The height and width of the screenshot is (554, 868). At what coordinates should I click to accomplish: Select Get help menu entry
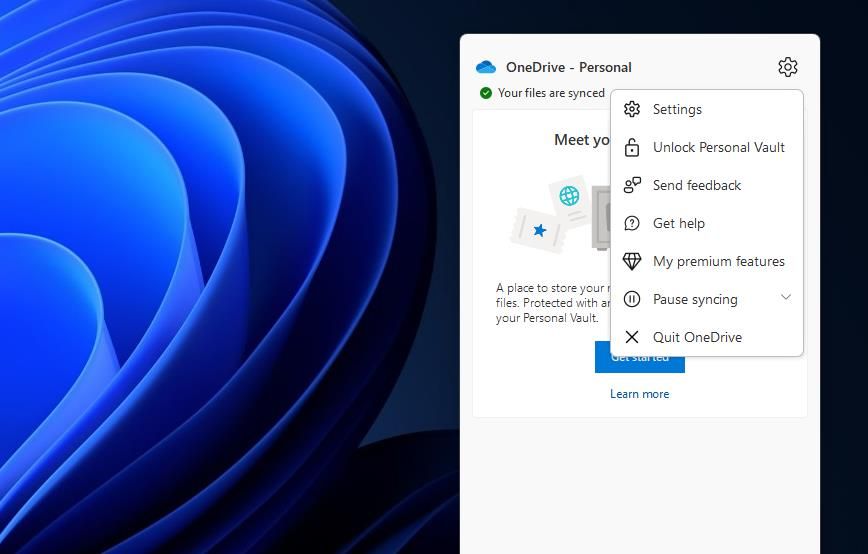pos(707,223)
